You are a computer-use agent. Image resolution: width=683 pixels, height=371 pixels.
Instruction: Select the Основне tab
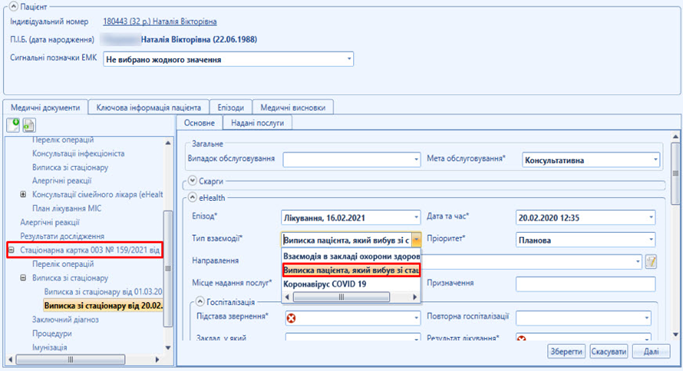coord(199,123)
